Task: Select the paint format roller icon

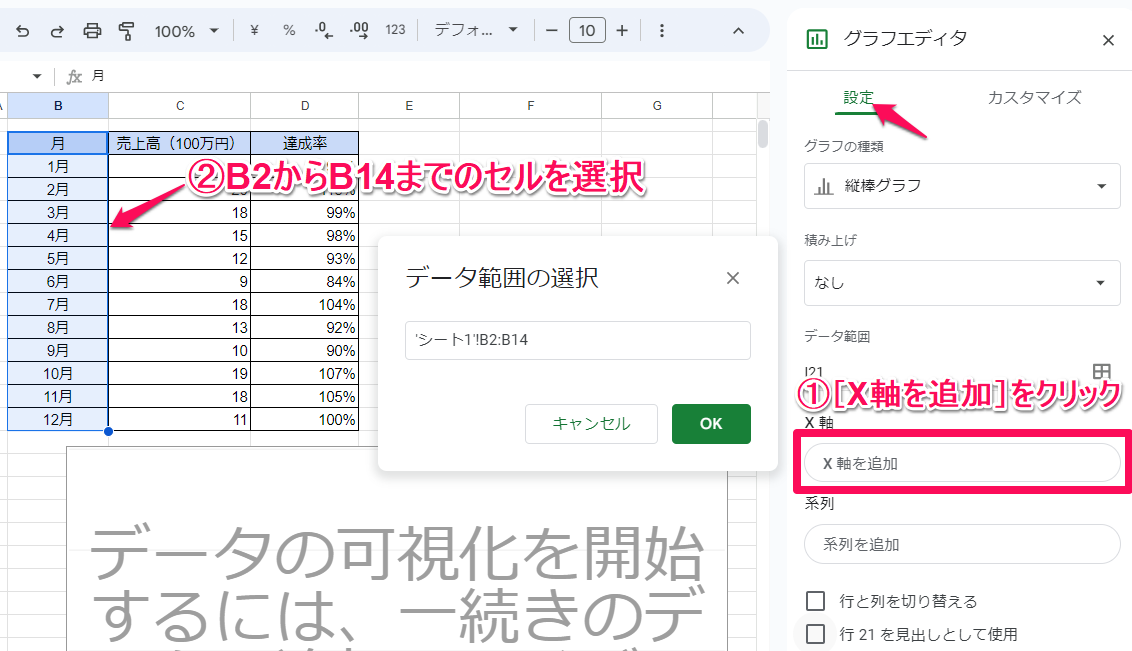Action: tap(126, 31)
